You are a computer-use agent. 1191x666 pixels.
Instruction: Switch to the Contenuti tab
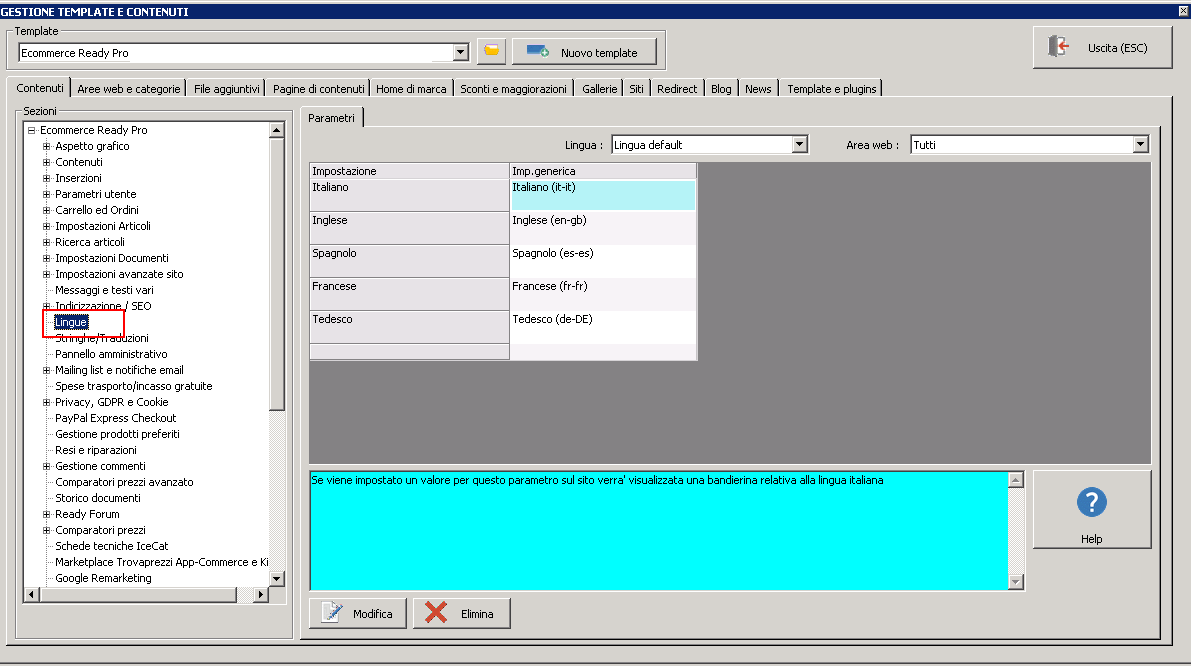pos(39,87)
